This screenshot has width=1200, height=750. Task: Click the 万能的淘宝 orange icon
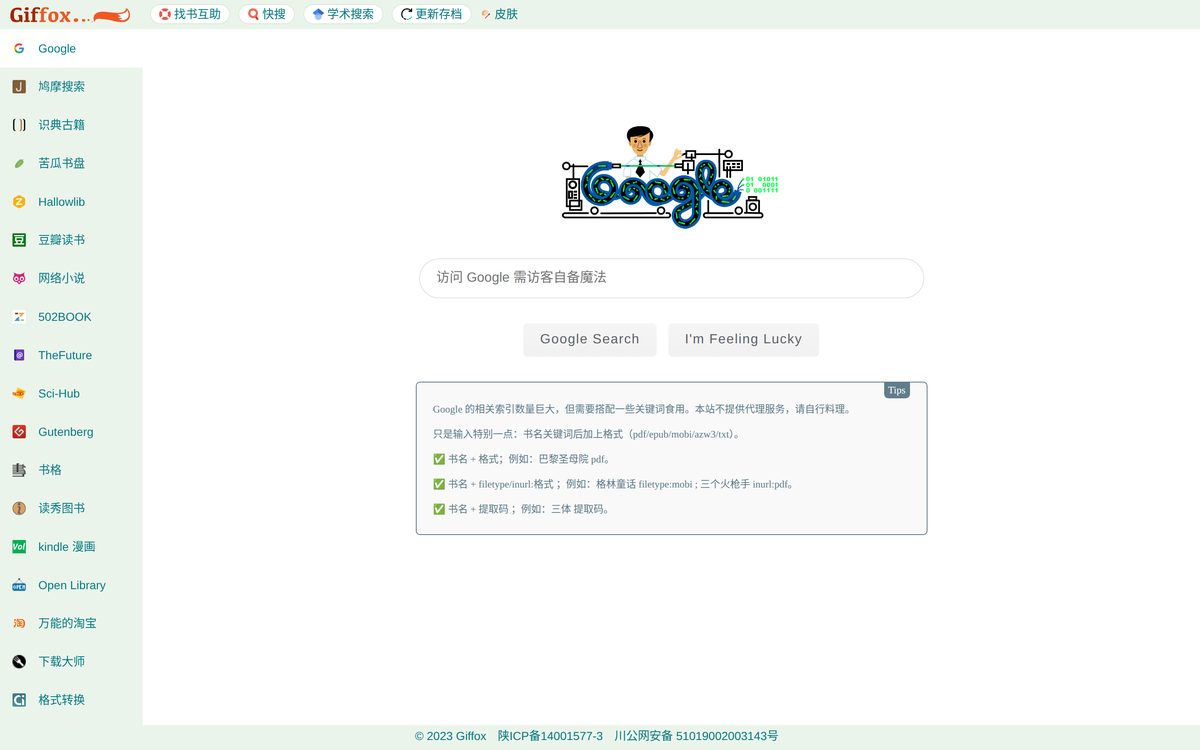coord(19,623)
